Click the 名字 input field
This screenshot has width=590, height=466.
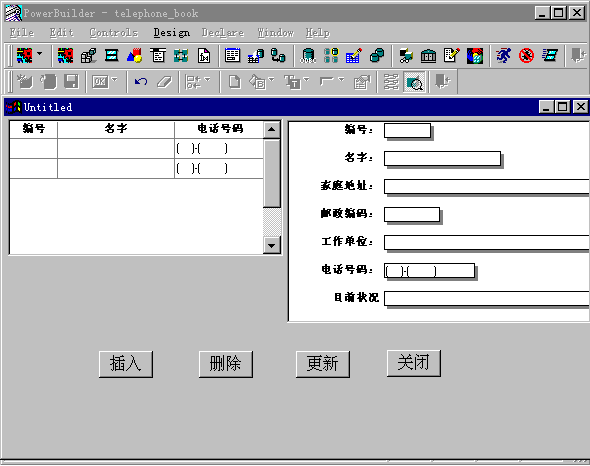tap(442, 158)
